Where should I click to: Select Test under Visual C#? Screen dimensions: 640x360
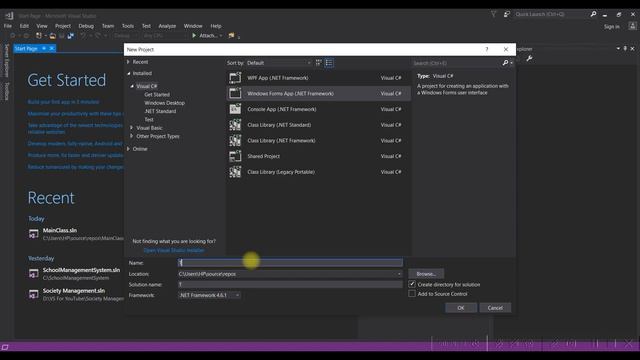coord(149,120)
